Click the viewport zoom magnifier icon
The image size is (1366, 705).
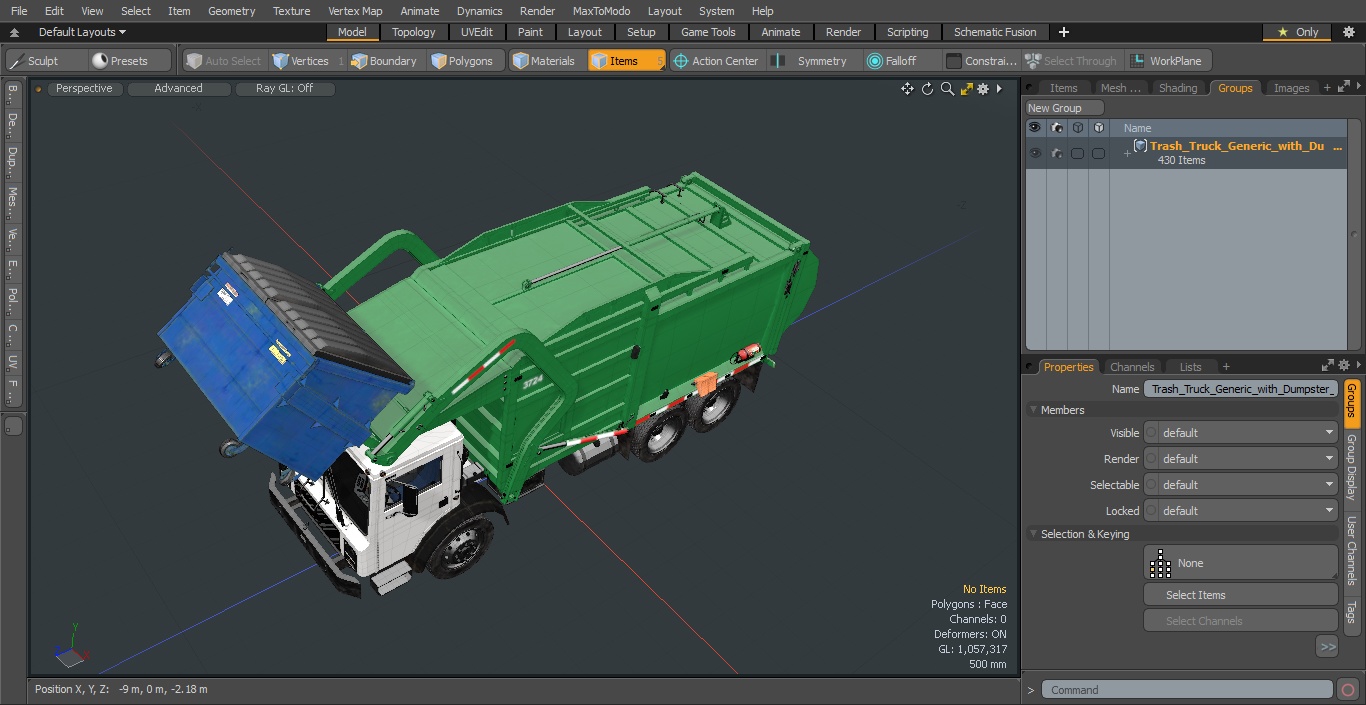[x=947, y=89]
